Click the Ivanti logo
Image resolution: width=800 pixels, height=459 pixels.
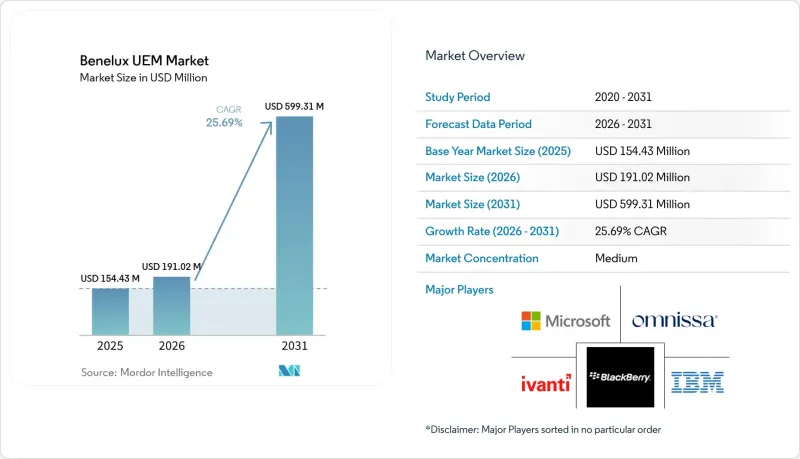[x=545, y=383]
